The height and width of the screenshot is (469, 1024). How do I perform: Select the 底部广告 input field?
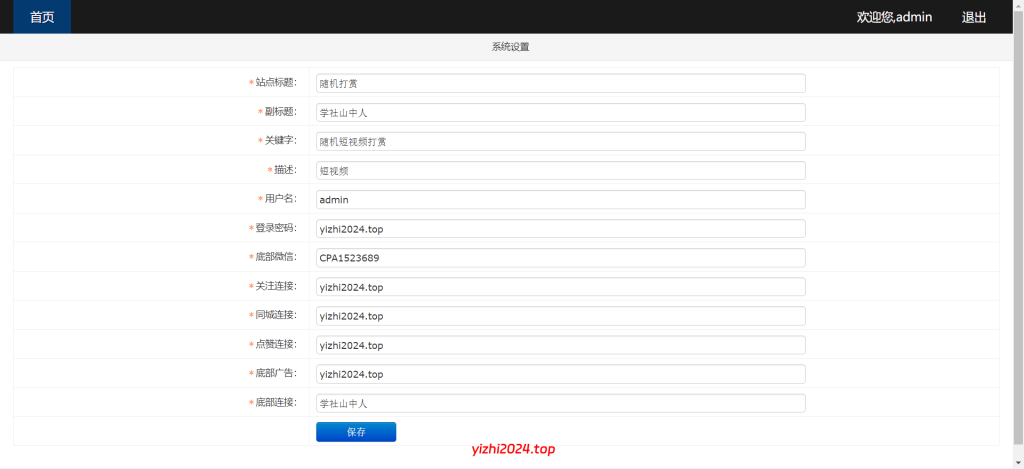(x=560, y=374)
